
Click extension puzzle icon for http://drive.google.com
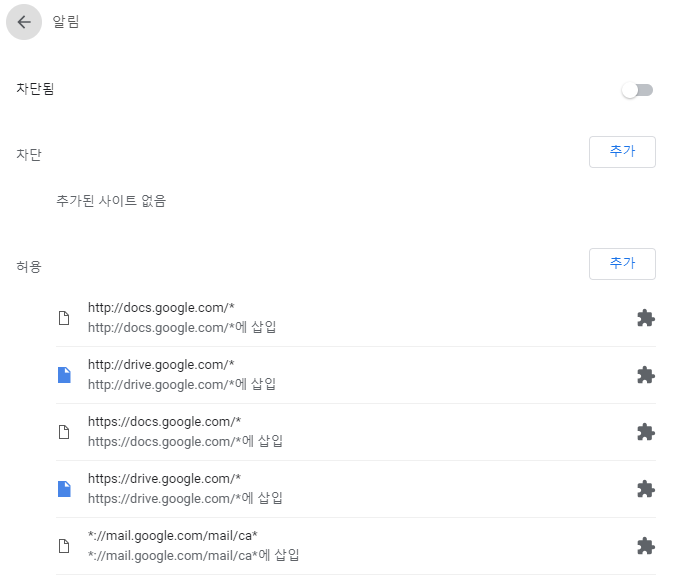tap(646, 375)
